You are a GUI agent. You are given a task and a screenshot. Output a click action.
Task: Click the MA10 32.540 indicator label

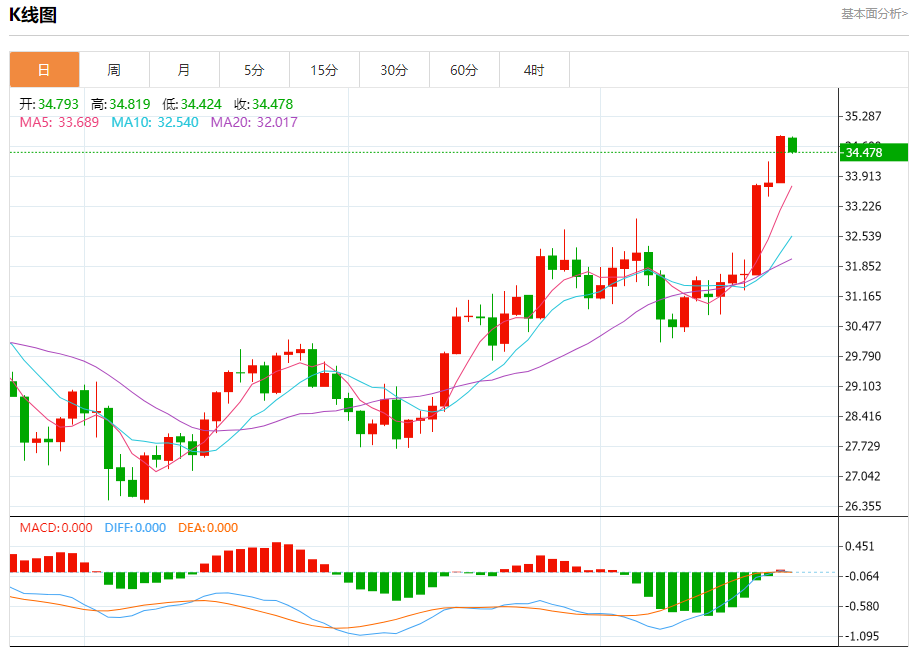155,122
